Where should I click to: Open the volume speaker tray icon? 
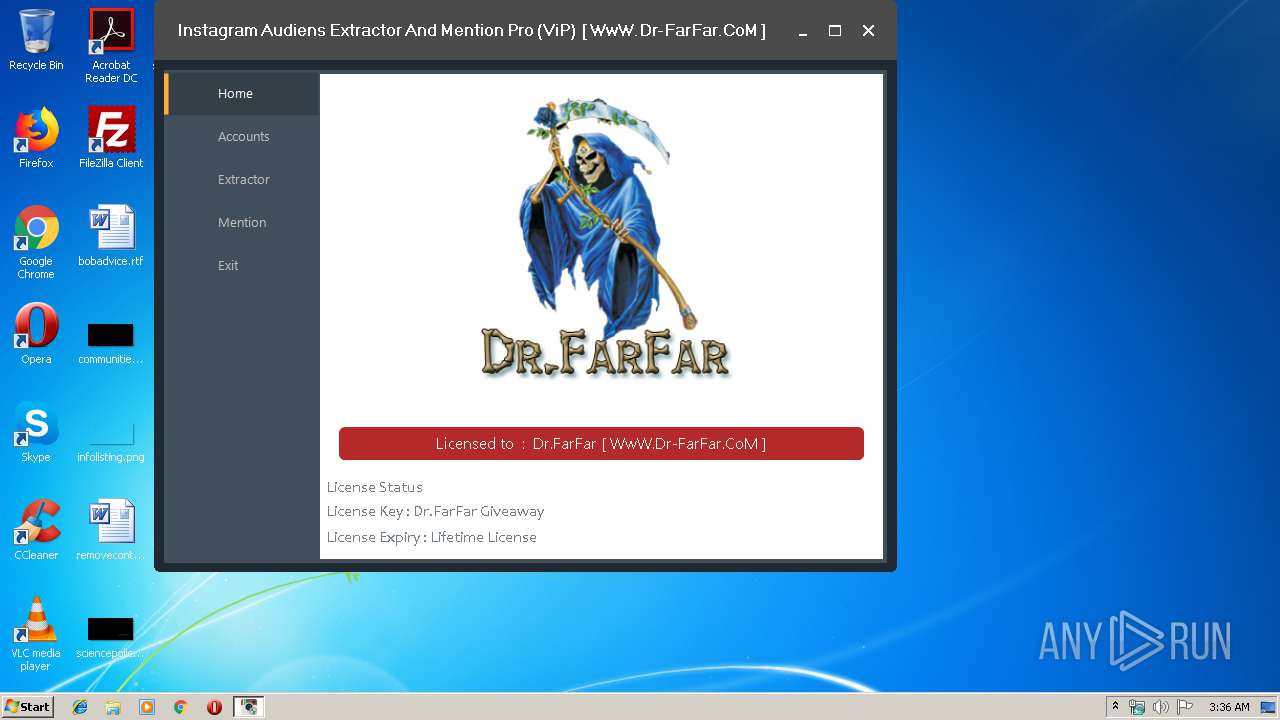[x=1161, y=707]
